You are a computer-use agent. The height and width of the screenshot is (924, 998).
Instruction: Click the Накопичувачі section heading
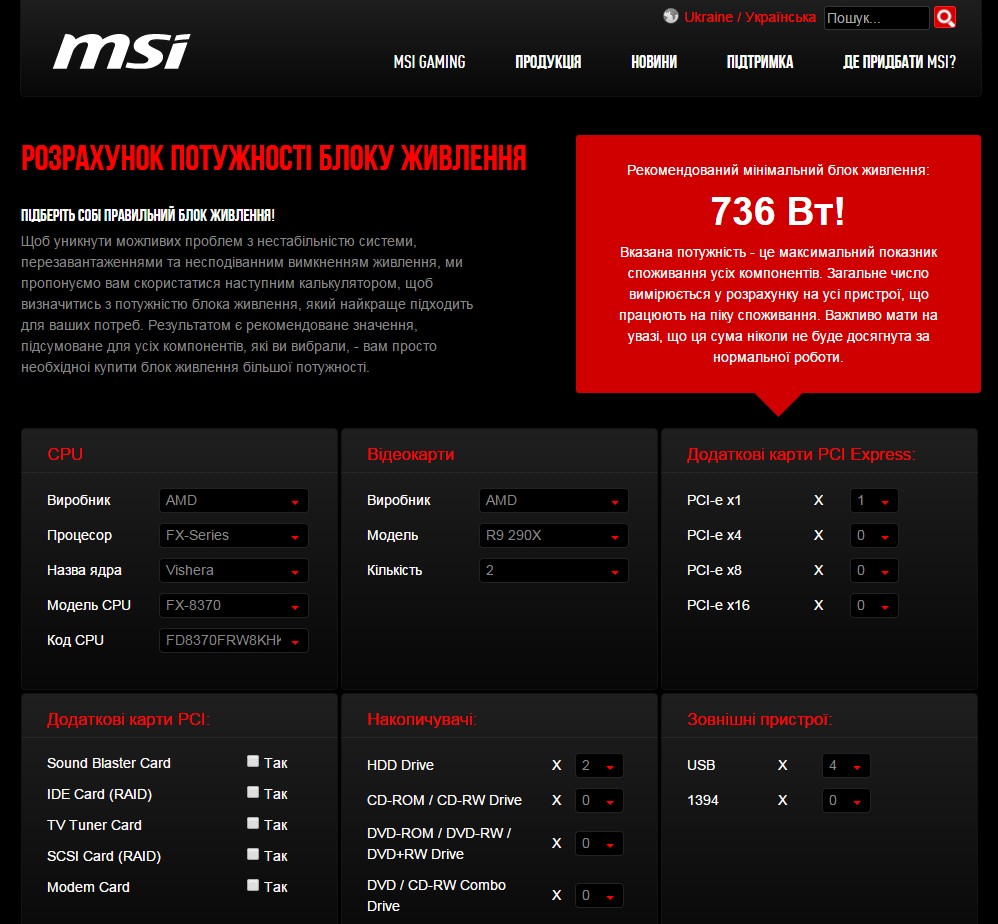pos(421,720)
